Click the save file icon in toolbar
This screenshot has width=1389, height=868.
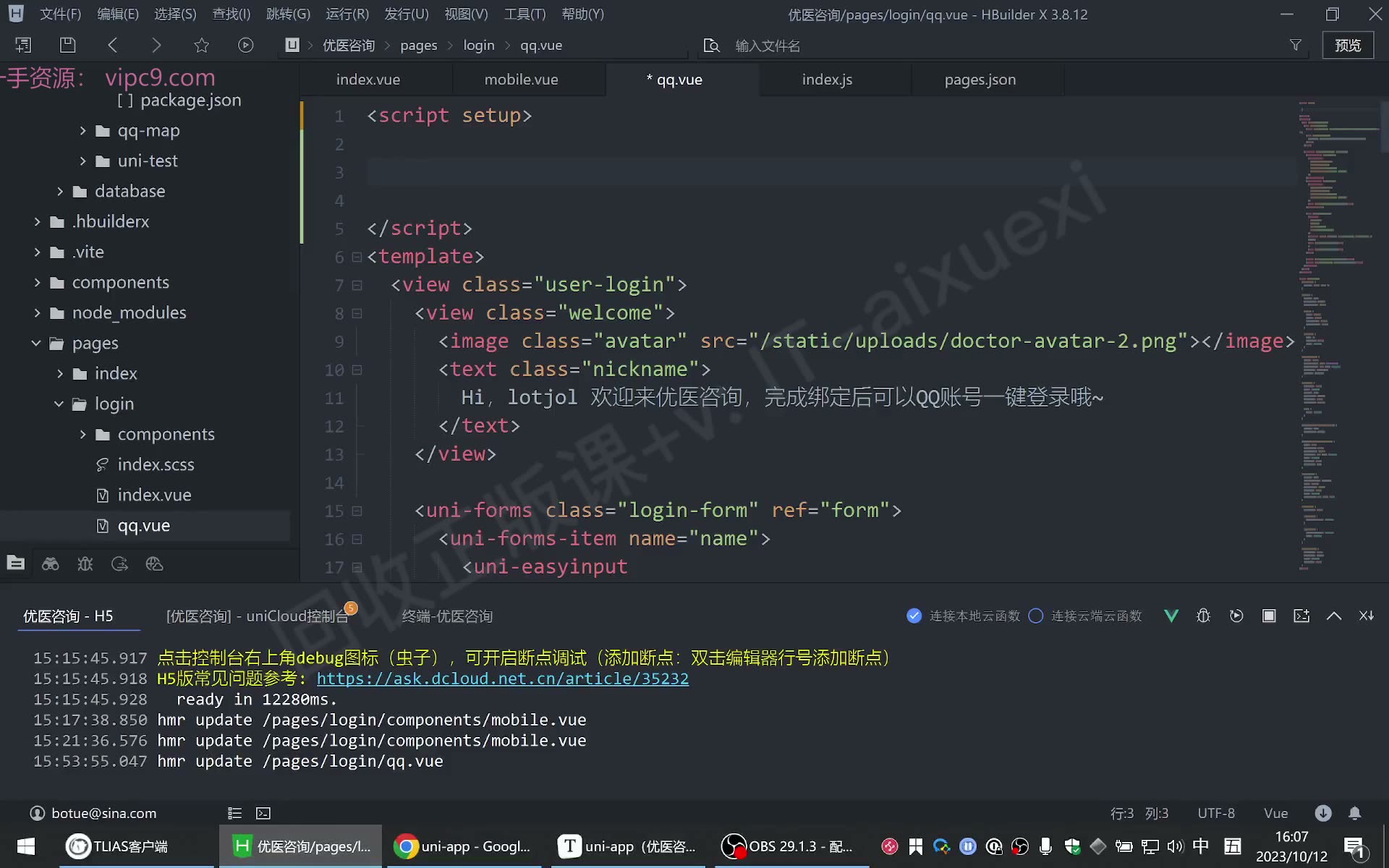point(67,45)
